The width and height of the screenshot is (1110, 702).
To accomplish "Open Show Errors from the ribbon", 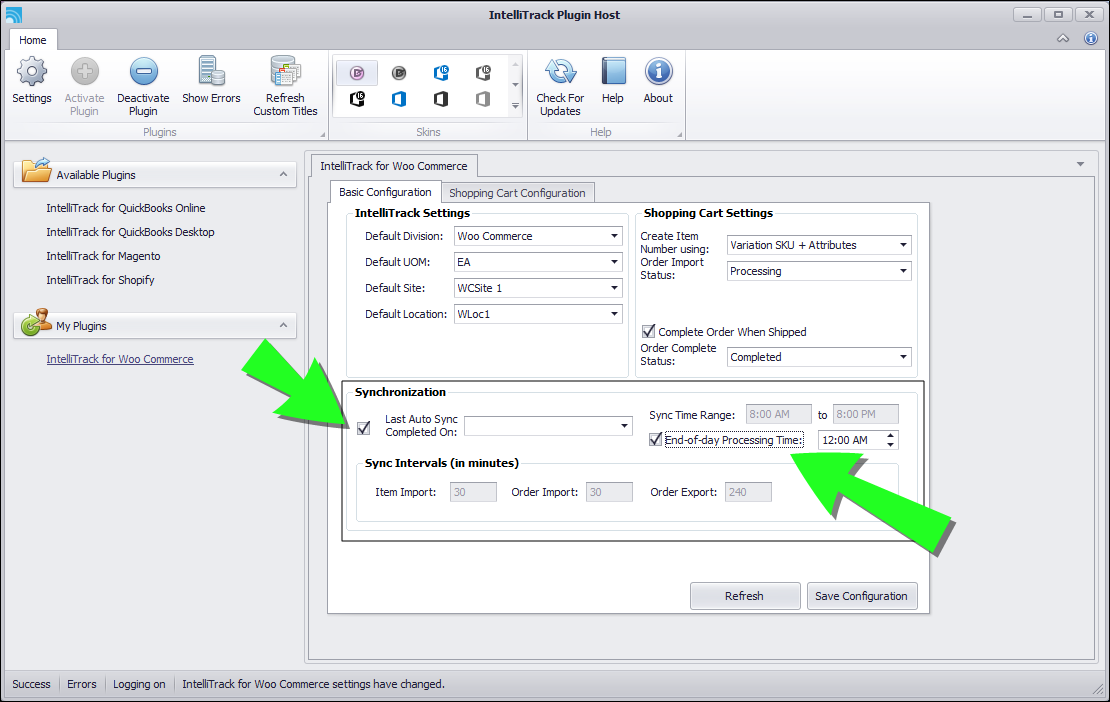I will [x=211, y=81].
